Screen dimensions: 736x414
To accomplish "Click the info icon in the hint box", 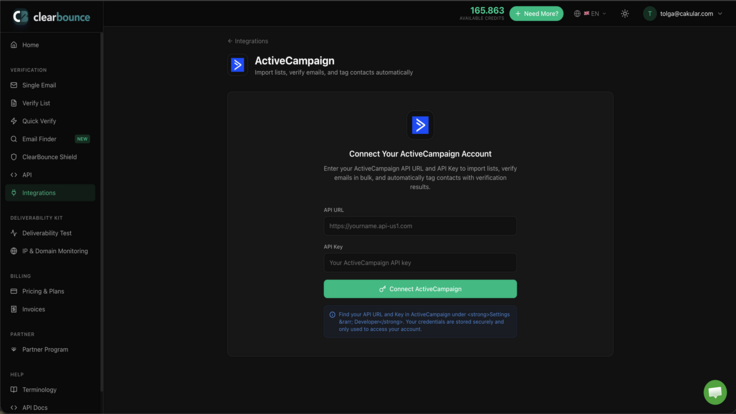I will 332,314.
